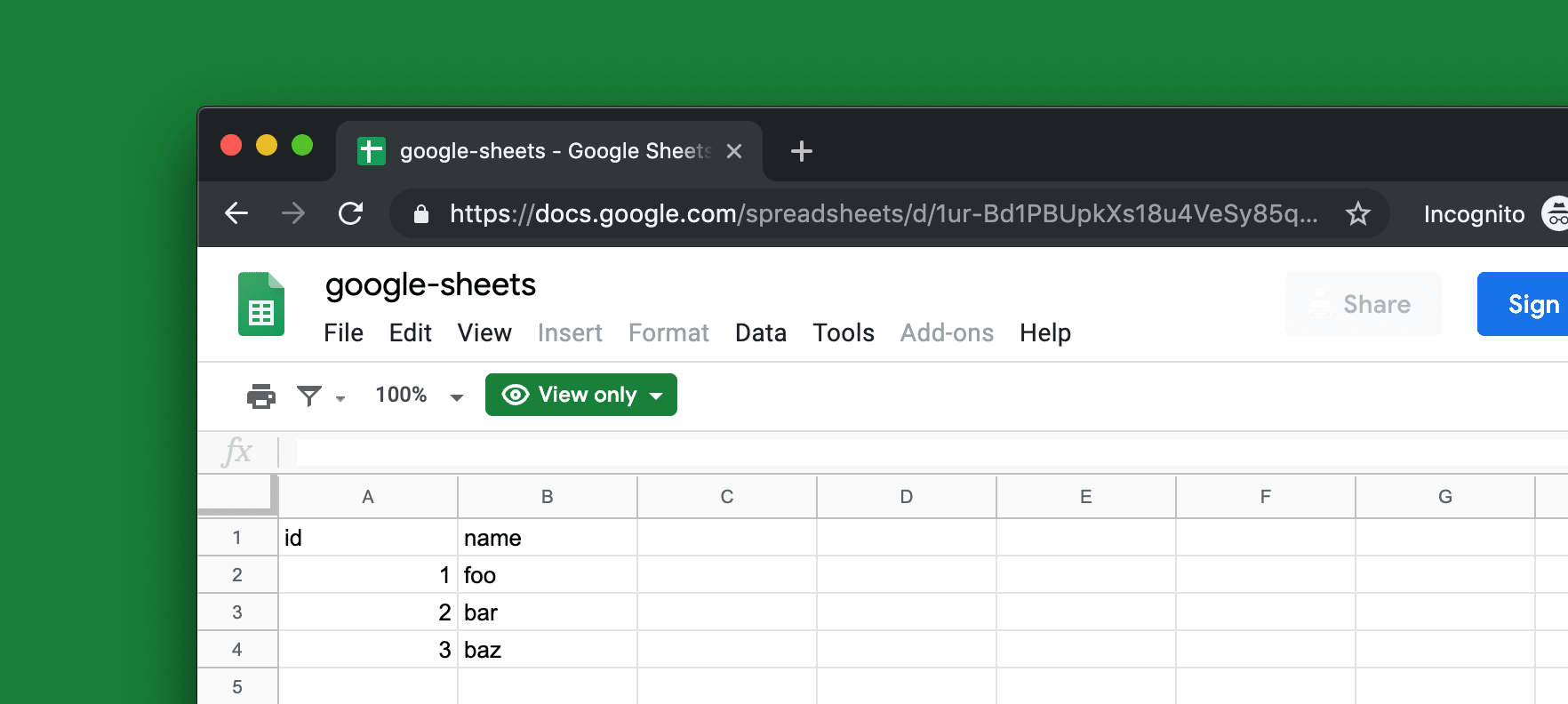Select column D header
This screenshot has width=1568, height=704.
point(907,497)
